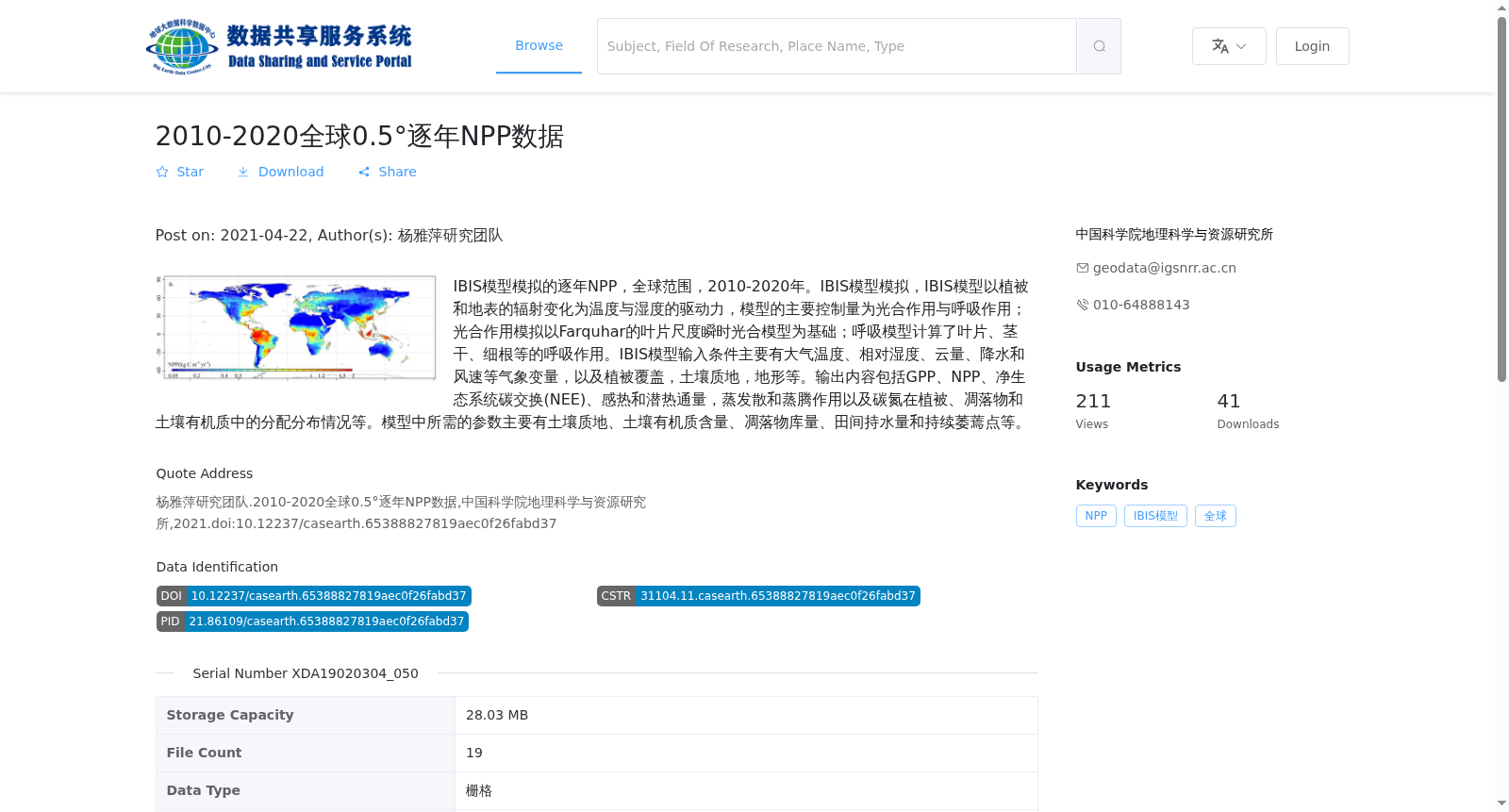This screenshot has height=812, width=1509.
Task: Select the NPP keyword tag
Action: pos(1096,516)
